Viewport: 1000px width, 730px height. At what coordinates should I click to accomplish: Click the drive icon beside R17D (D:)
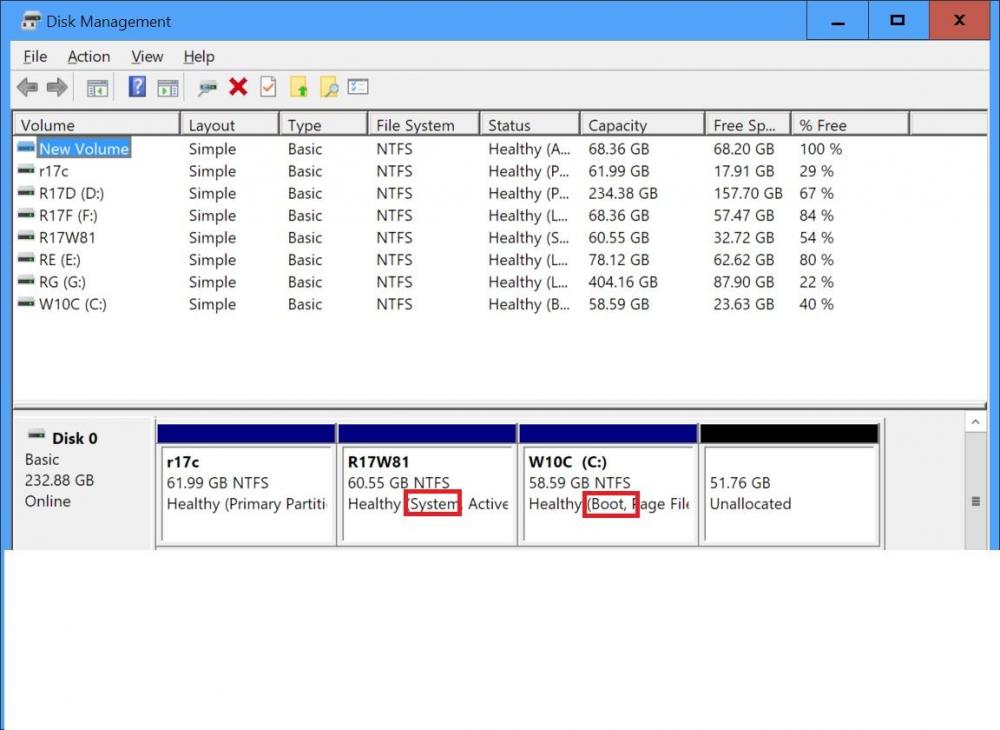click(26, 193)
